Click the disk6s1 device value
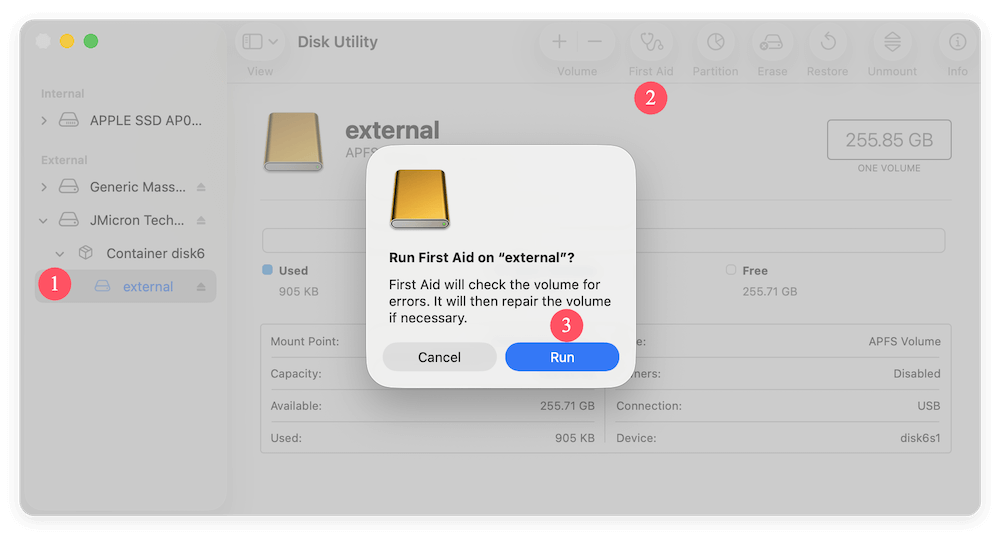The image size is (1000, 535). pyautogui.click(x=920, y=438)
